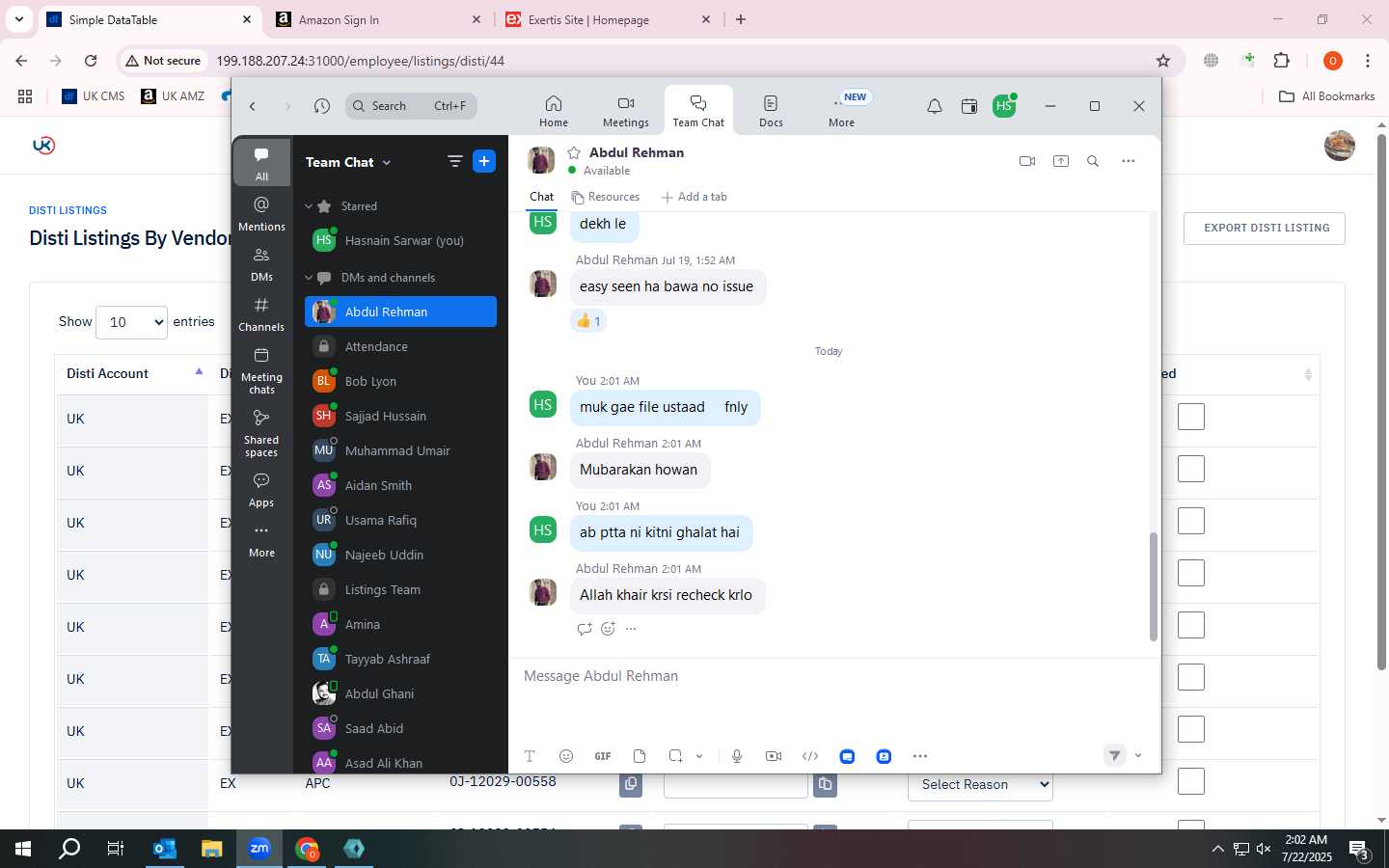The height and width of the screenshot is (868, 1389).
Task: Add reaction to the last message
Action: [x=608, y=629]
